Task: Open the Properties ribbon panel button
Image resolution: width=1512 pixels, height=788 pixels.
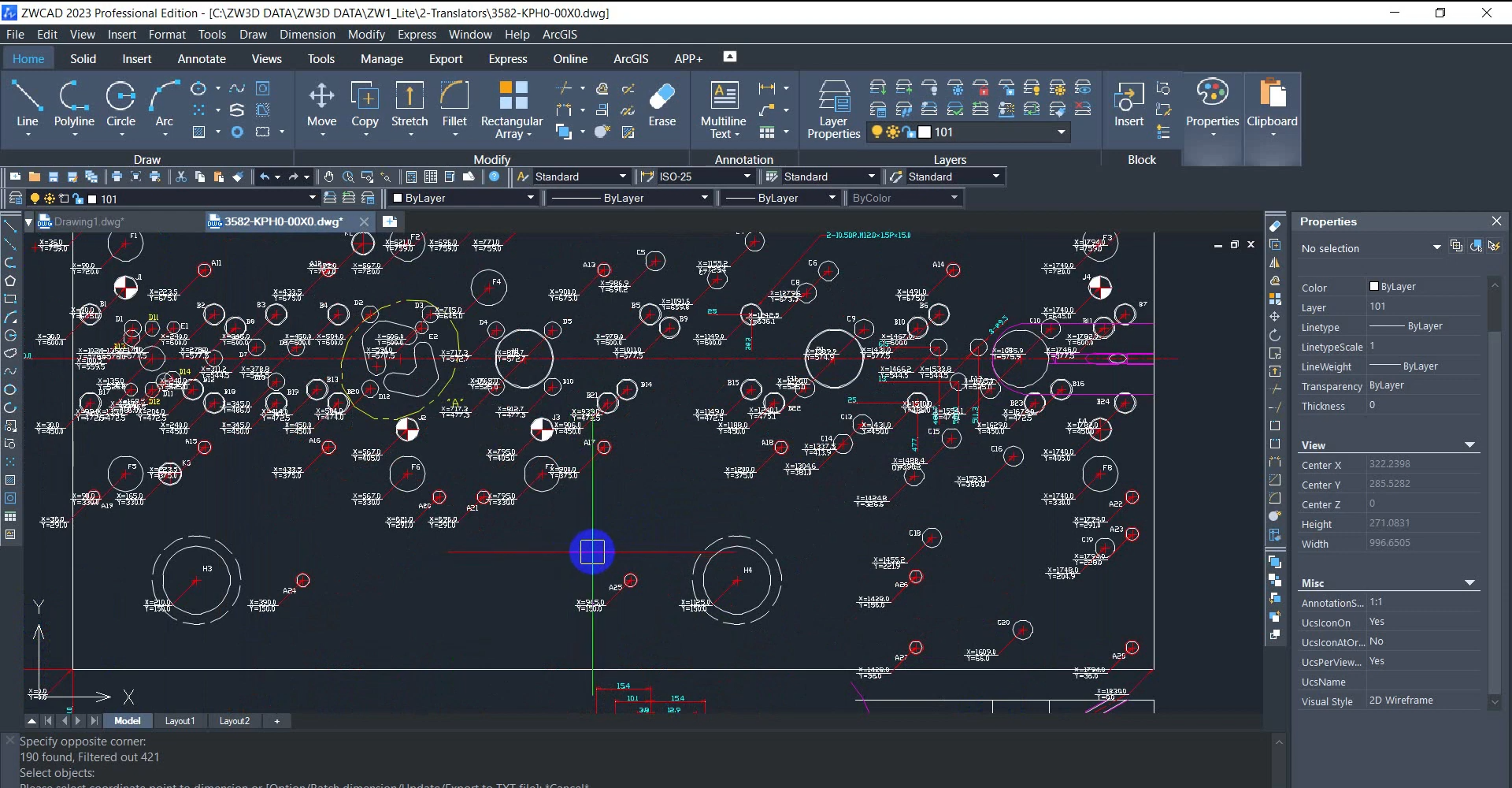Action: [x=1212, y=109]
